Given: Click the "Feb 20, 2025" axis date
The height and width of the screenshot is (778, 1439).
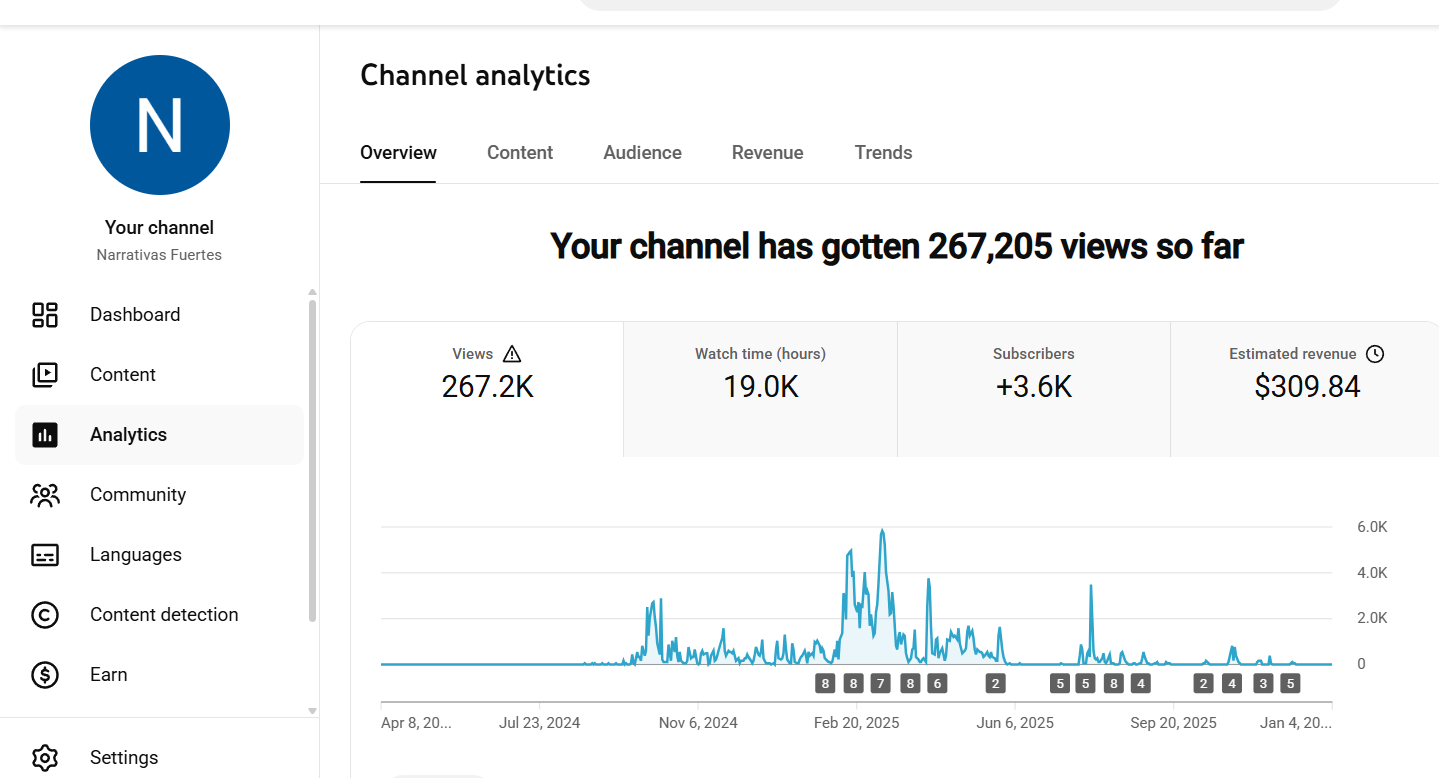Looking at the screenshot, I should point(857,723).
